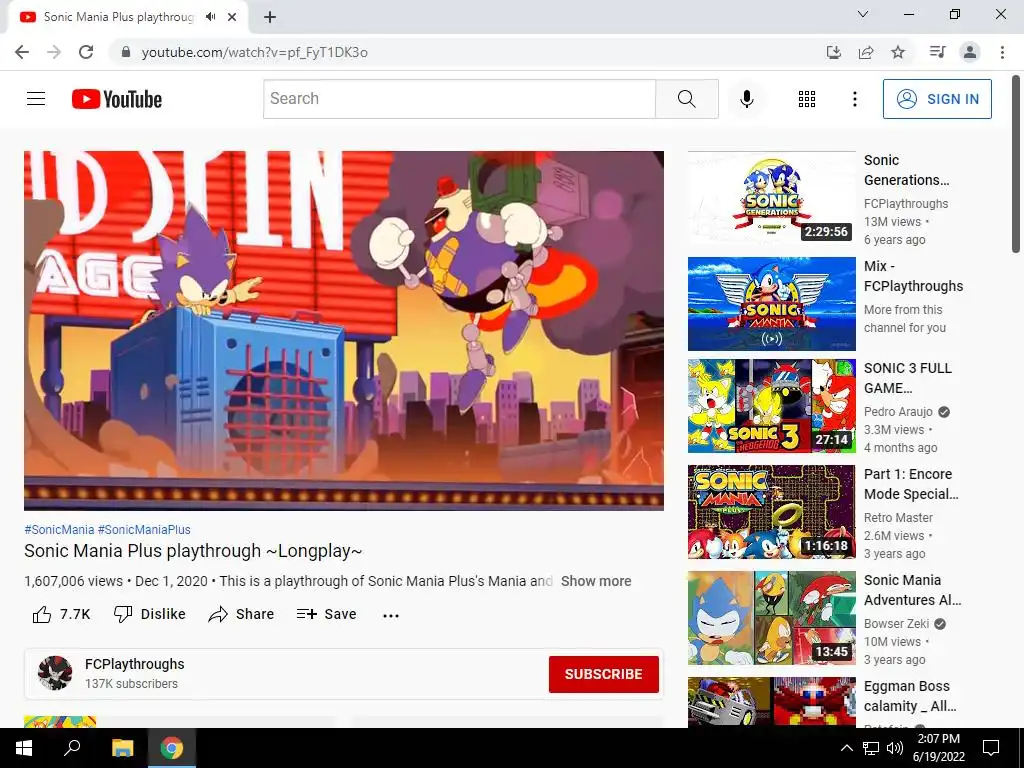Open Part 1: Encore Mode Special thumbnail
This screenshot has height=768, width=1024.
771,511
